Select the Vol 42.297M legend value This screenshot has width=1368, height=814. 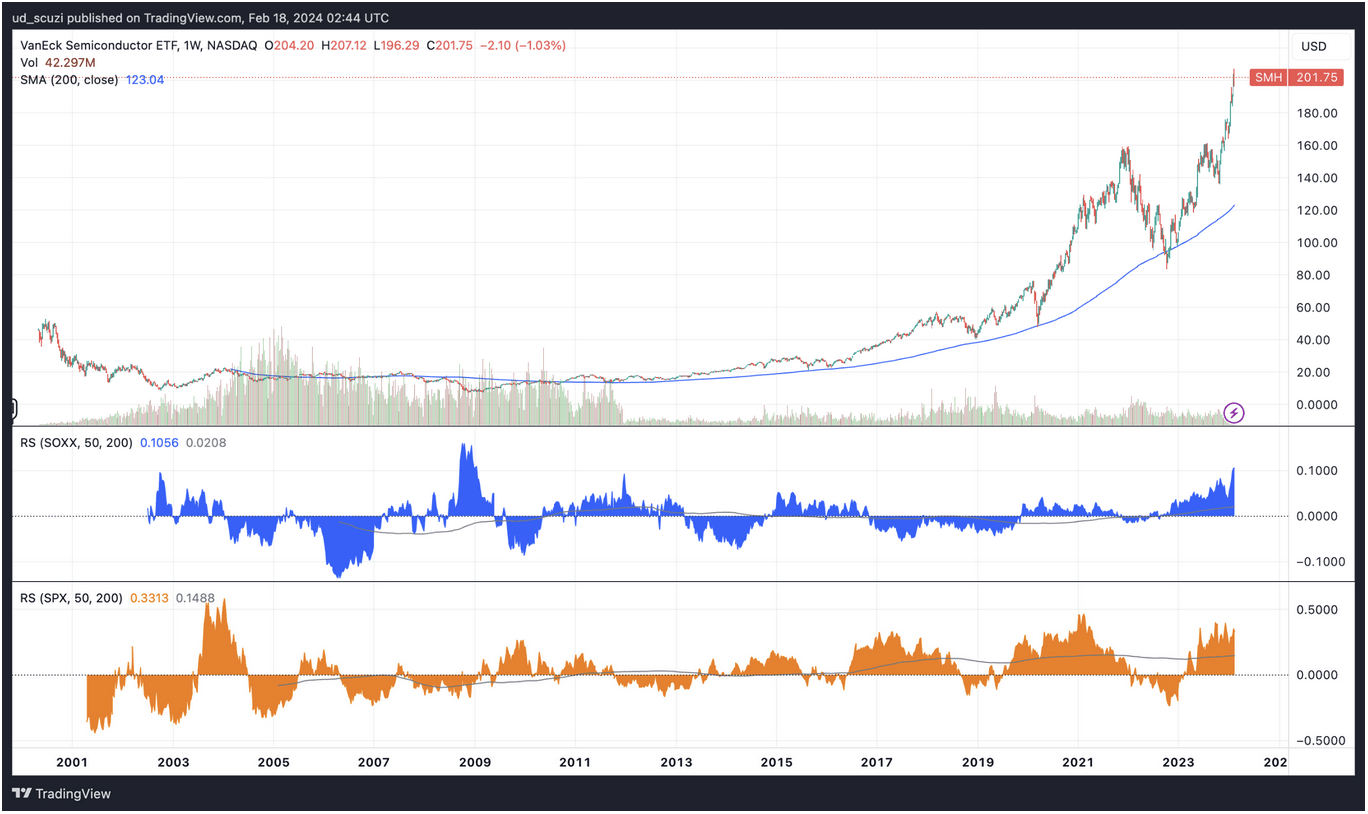[x=69, y=61]
